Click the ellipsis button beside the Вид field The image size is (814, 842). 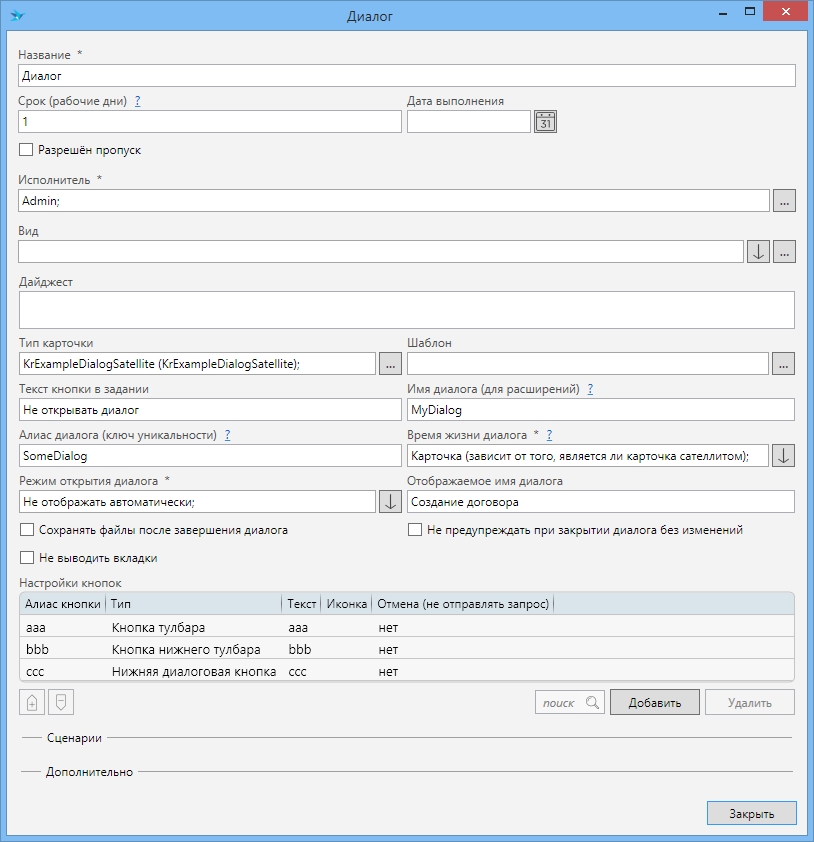(x=784, y=252)
